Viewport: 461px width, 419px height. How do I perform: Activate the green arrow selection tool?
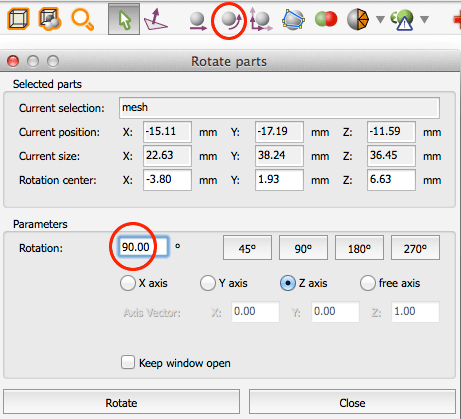pyautogui.click(x=124, y=19)
